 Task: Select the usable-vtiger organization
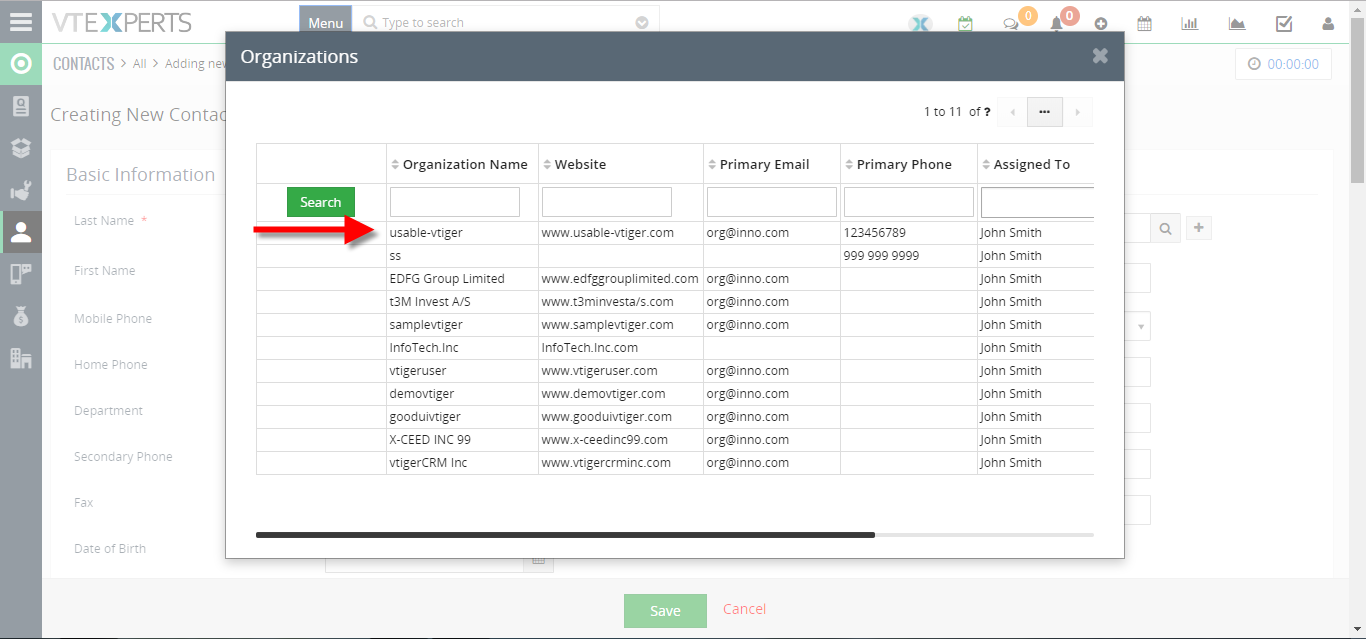coord(426,232)
